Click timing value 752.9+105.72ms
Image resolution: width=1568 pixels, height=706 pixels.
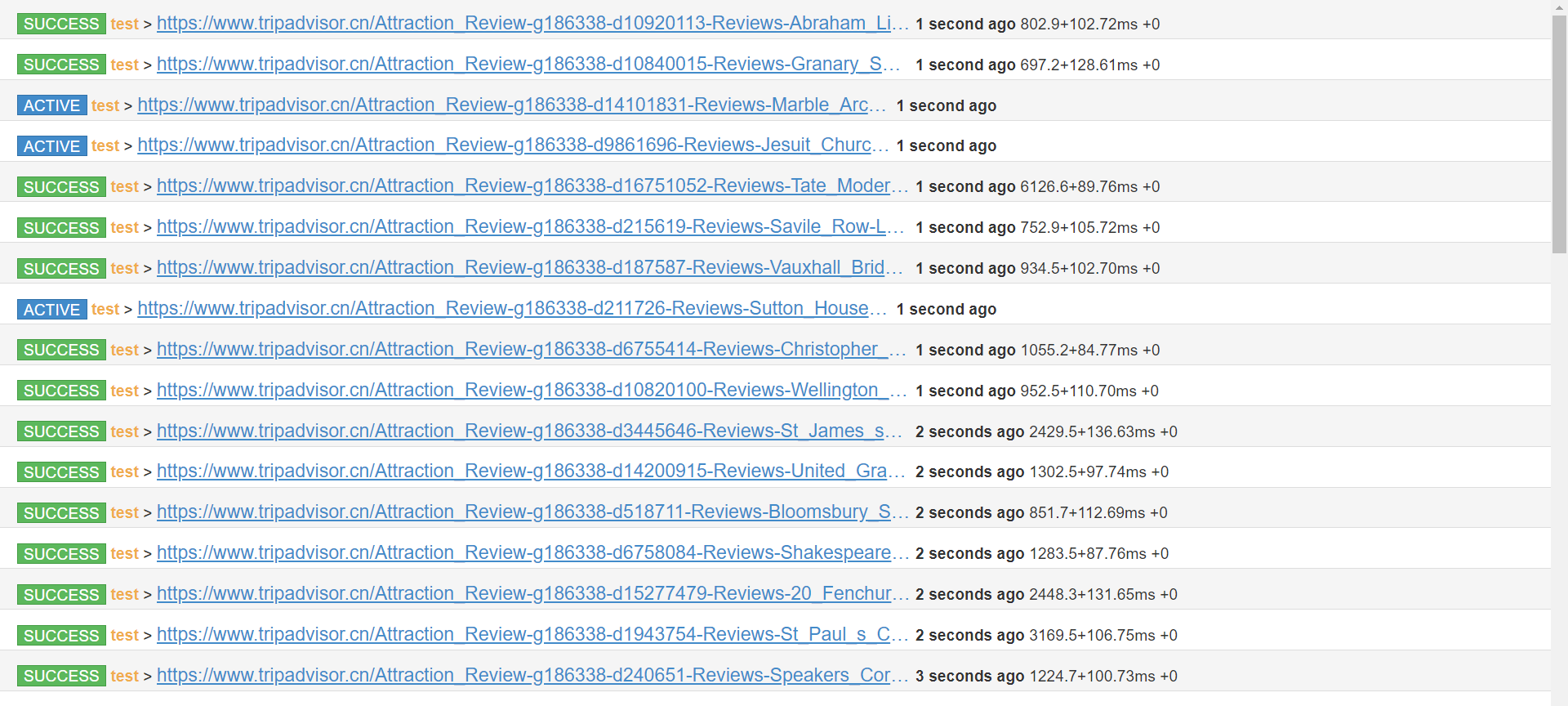pos(1079,228)
